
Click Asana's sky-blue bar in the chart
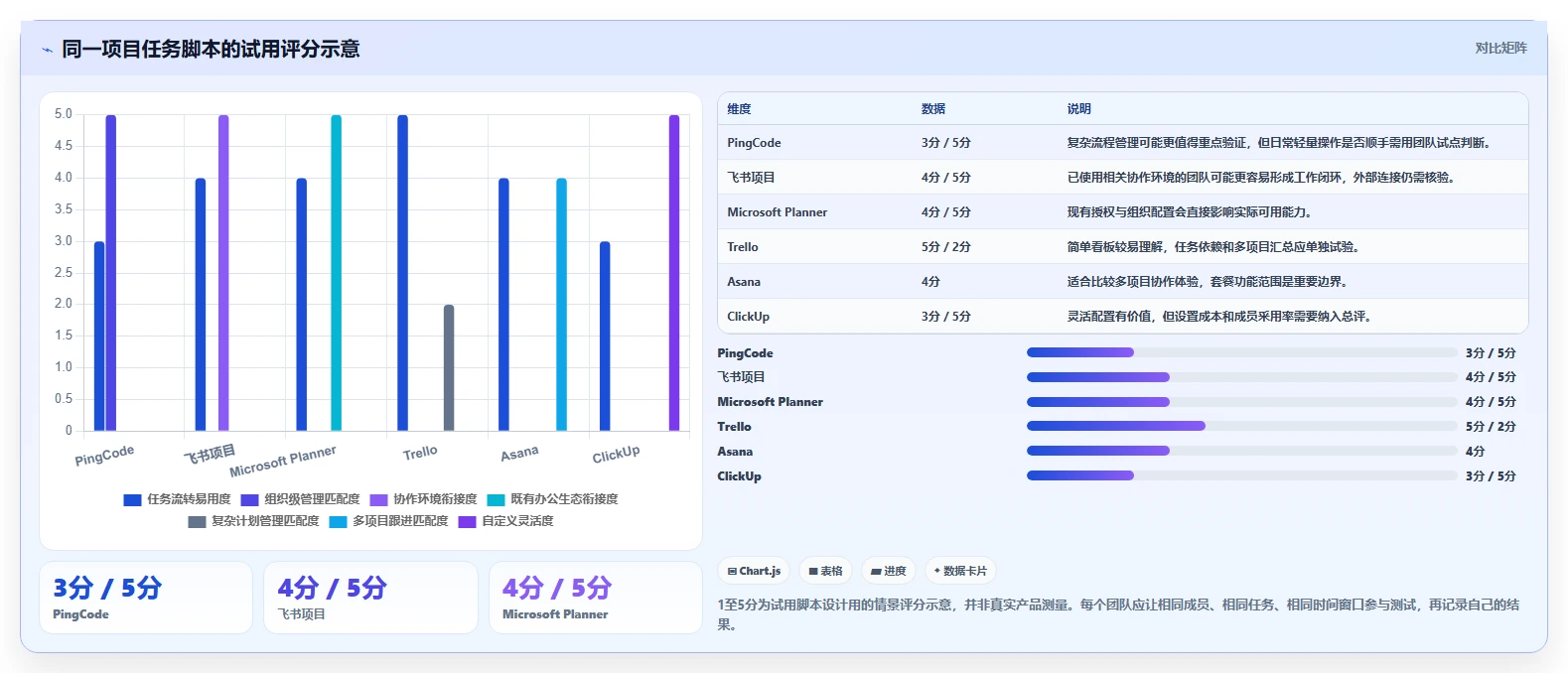[x=561, y=305]
